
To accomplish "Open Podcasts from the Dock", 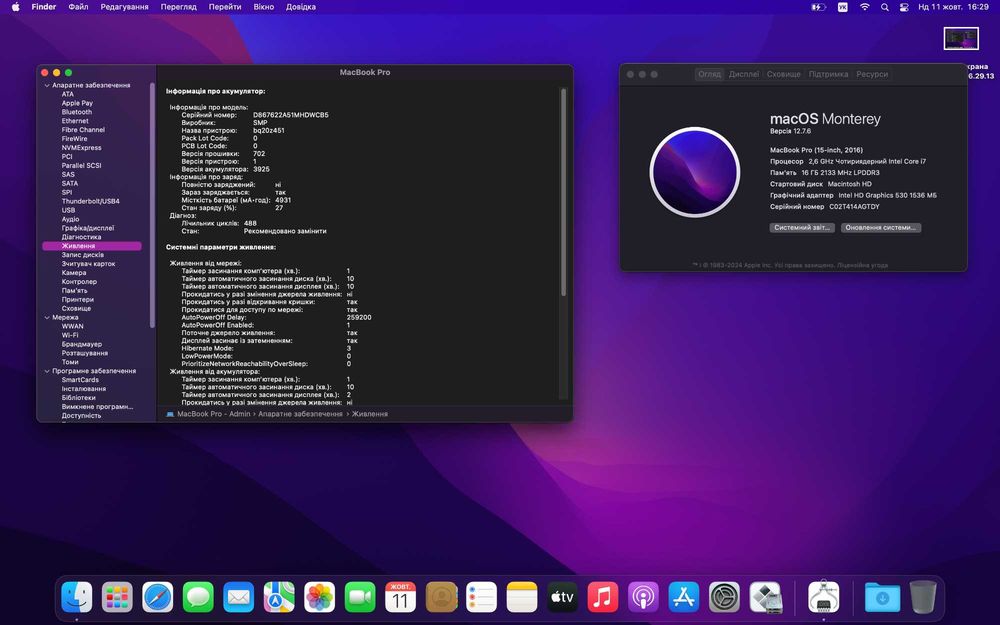I will pos(643,598).
